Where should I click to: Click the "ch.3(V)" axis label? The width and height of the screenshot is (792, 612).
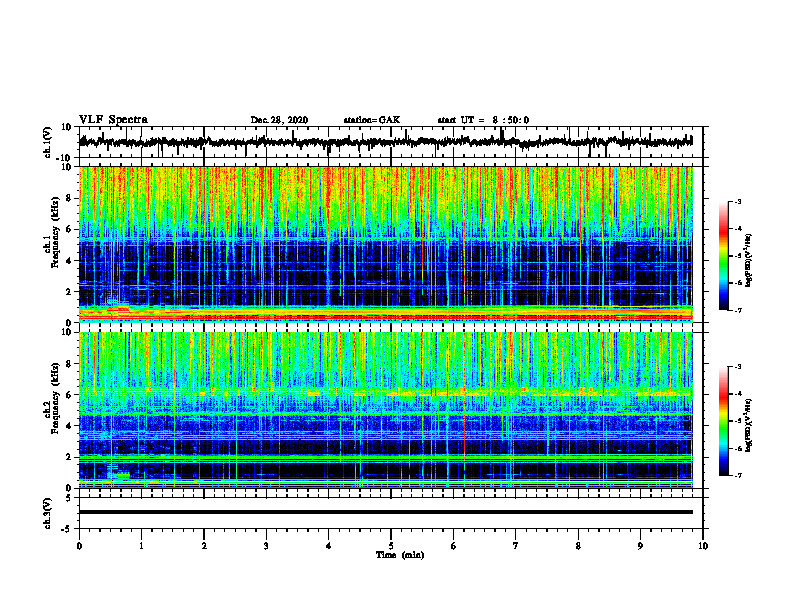click(x=48, y=513)
